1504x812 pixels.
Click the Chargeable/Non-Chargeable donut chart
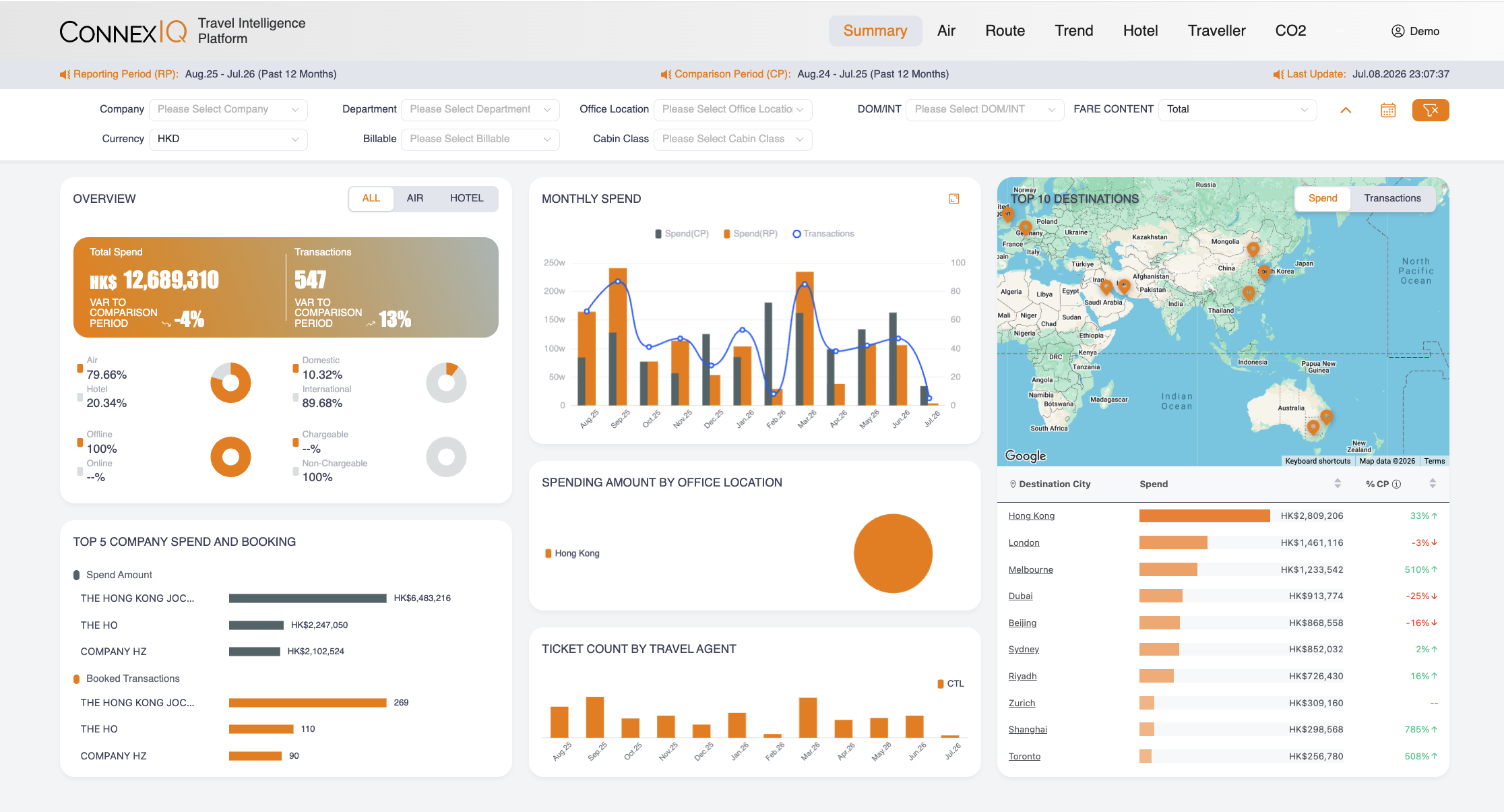[446, 457]
